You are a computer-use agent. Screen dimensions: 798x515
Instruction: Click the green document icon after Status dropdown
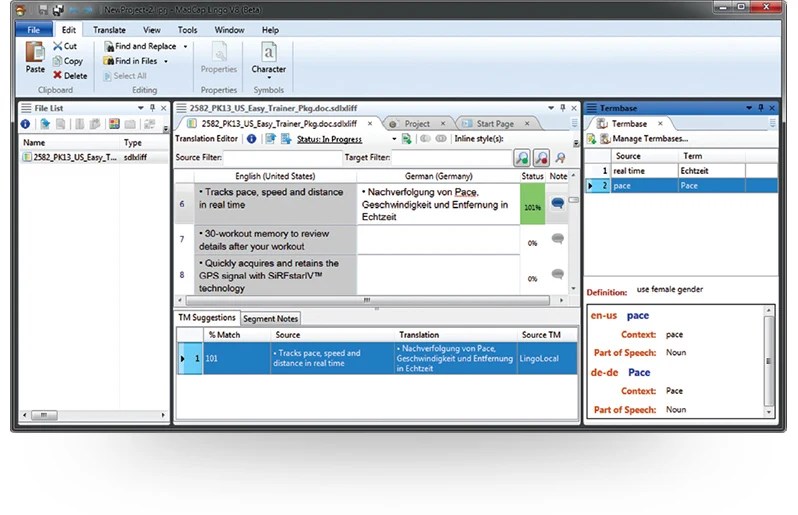point(406,139)
